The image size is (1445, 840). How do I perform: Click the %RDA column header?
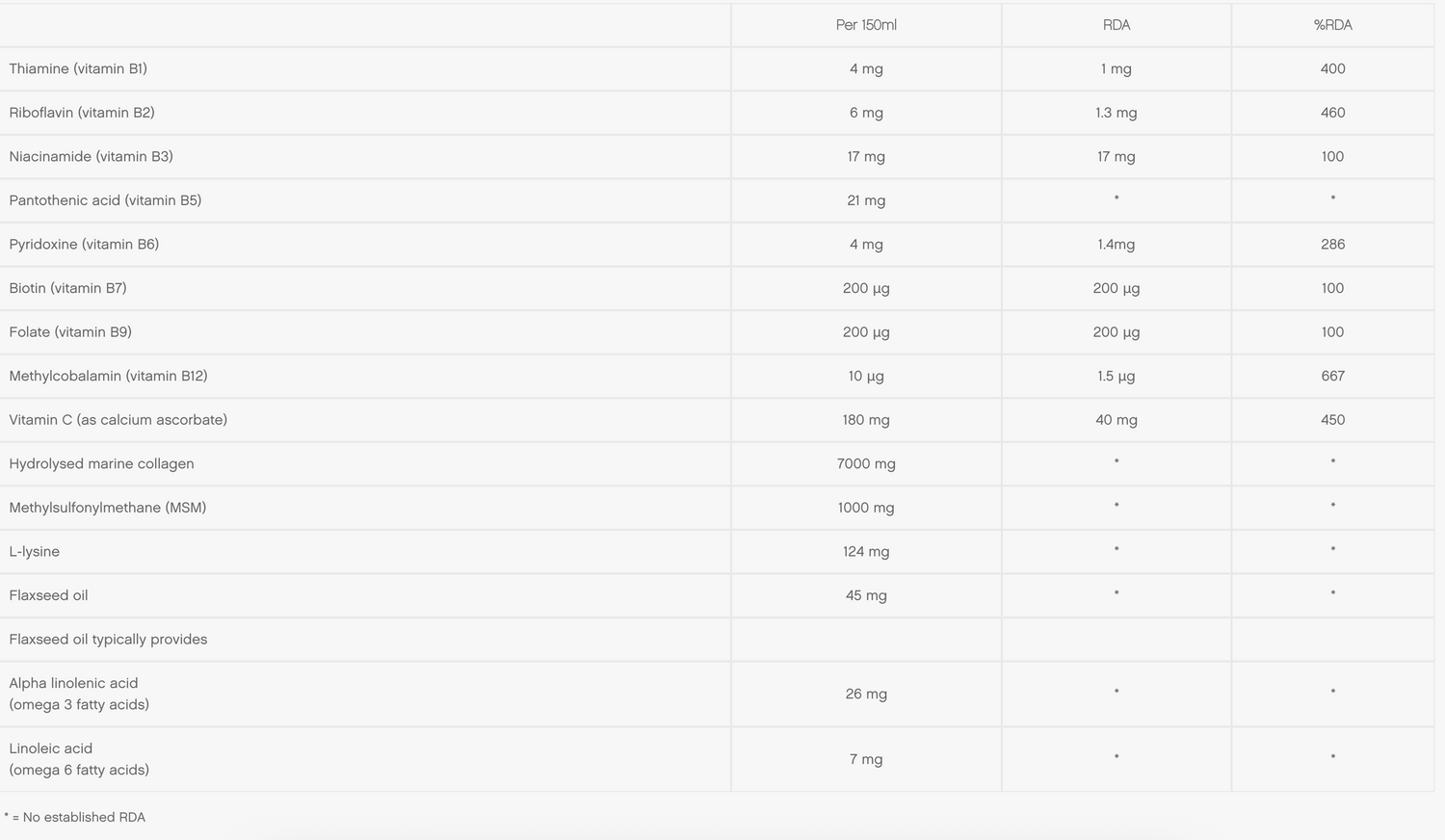[x=1332, y=25]
